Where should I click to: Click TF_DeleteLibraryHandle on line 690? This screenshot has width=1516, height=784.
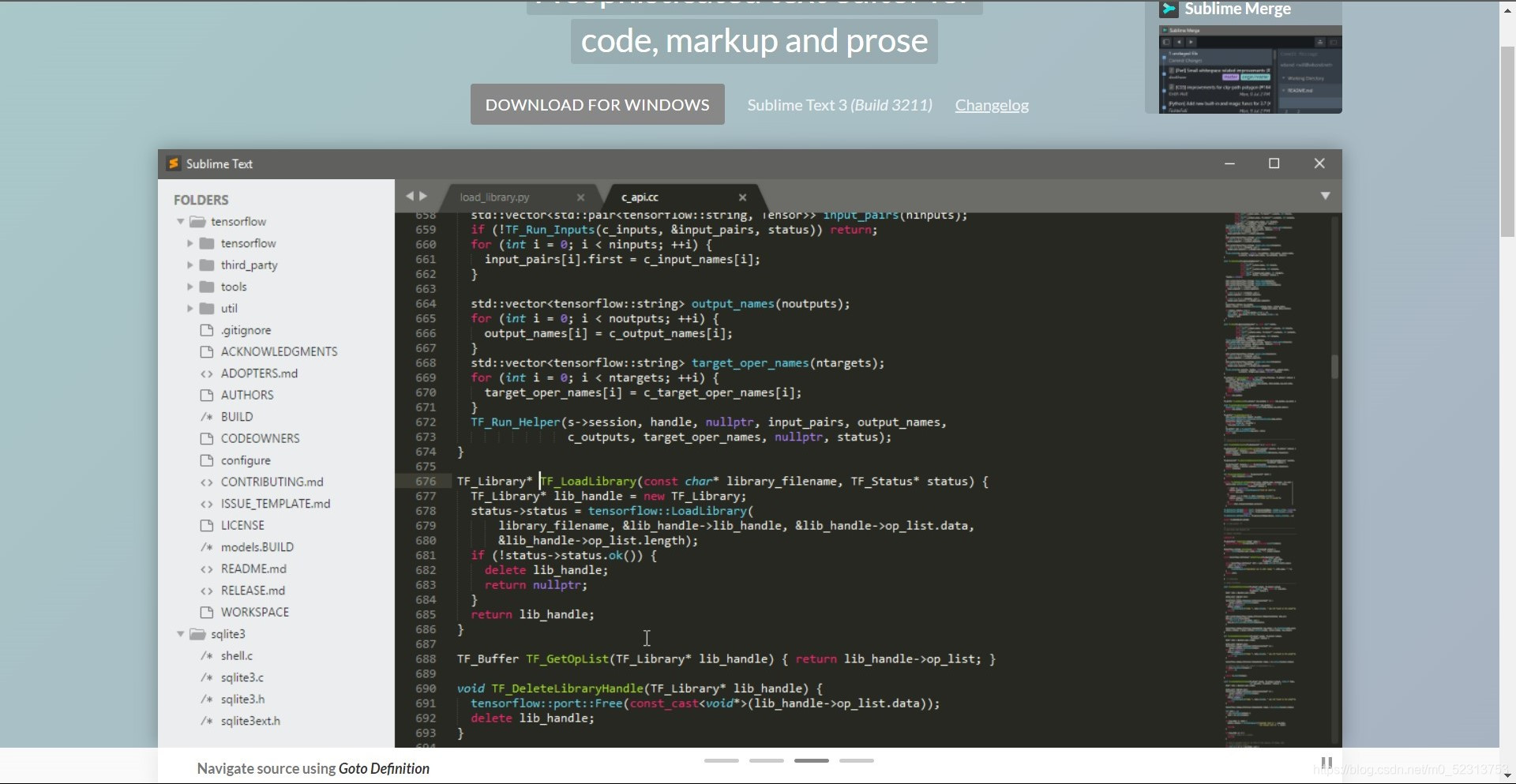[568, 688]
